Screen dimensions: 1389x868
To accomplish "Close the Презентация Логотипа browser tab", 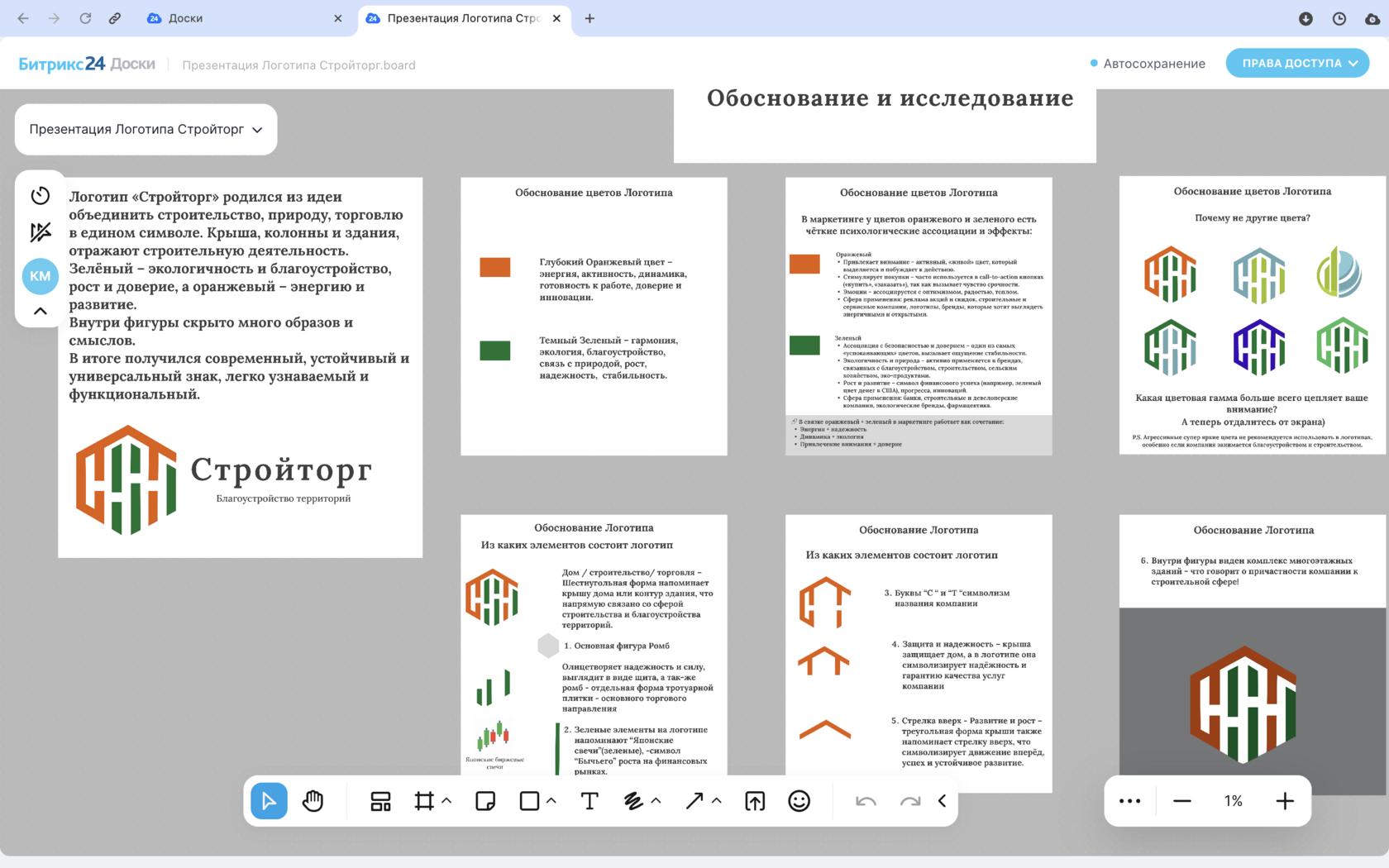I will pyautogui.click(x=556, y=18).
